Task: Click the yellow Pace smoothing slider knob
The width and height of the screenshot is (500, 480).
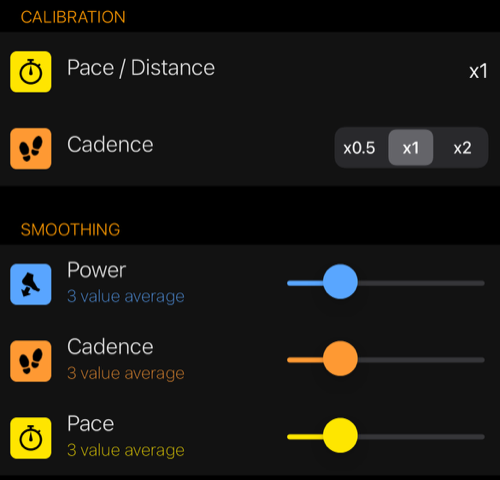Action: point(340,435)
